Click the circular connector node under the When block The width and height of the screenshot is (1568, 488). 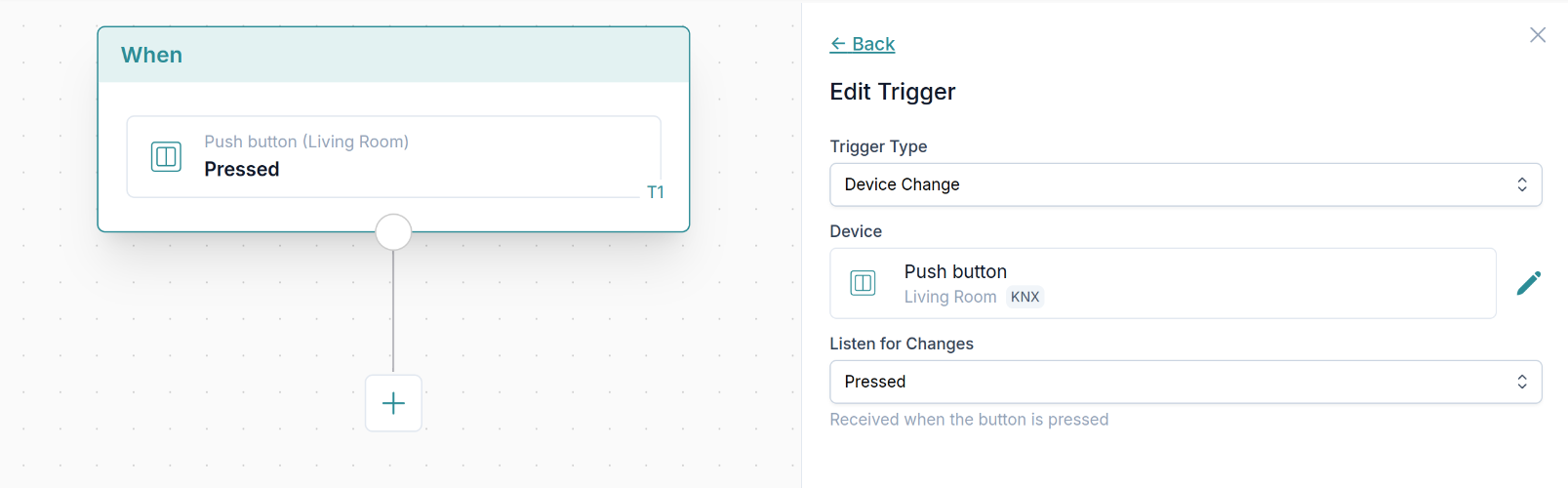pos(393,232)
